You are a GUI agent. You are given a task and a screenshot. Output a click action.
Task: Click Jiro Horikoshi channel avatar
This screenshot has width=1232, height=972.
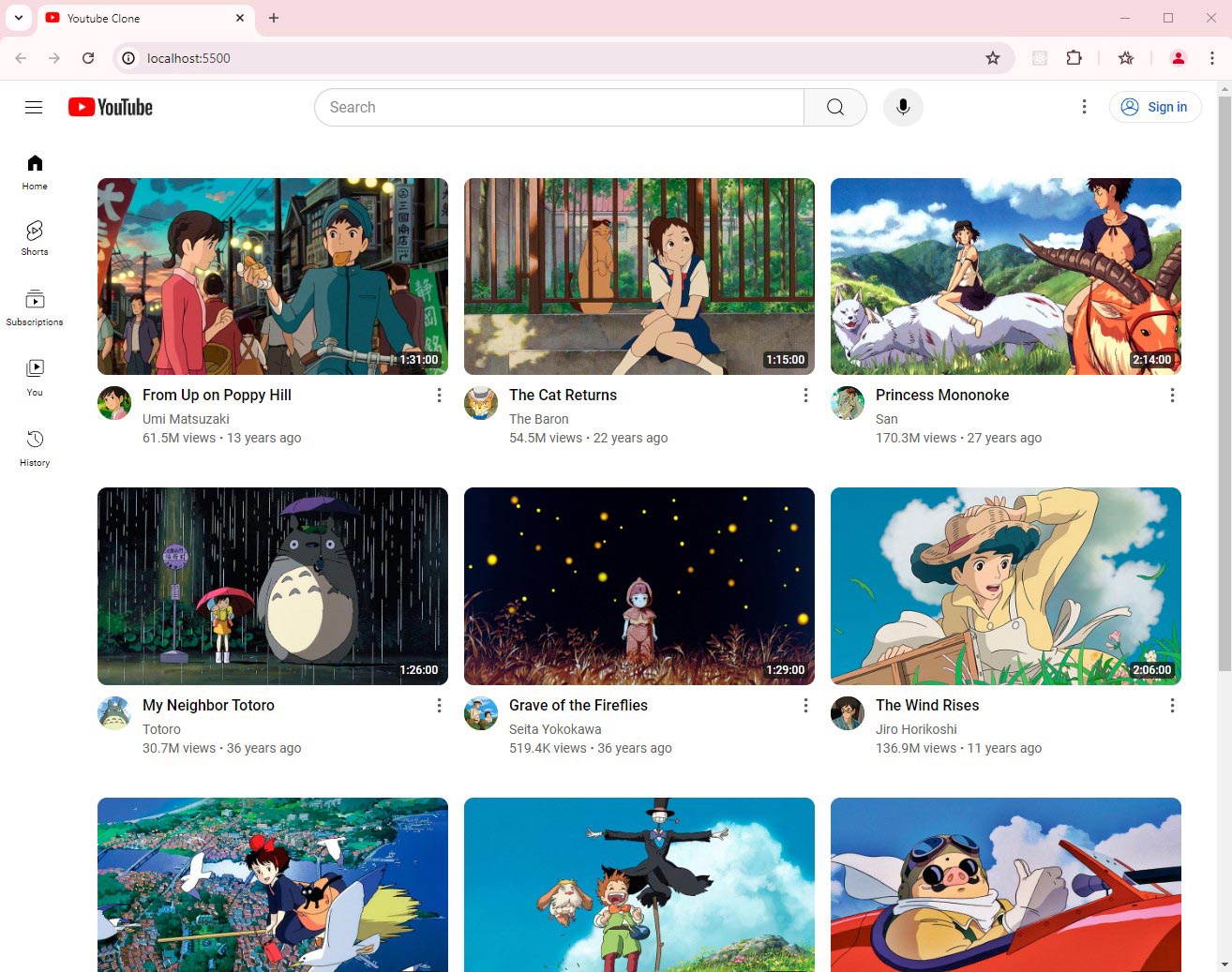point(848,713)
